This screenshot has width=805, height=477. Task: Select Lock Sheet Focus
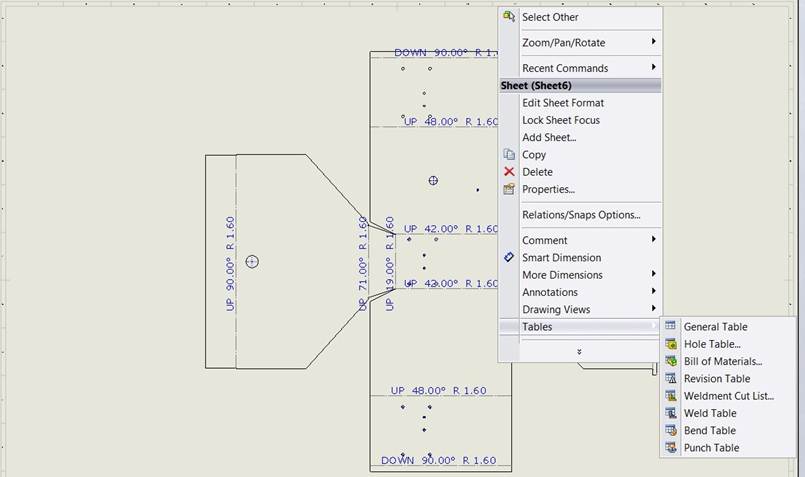561,120
